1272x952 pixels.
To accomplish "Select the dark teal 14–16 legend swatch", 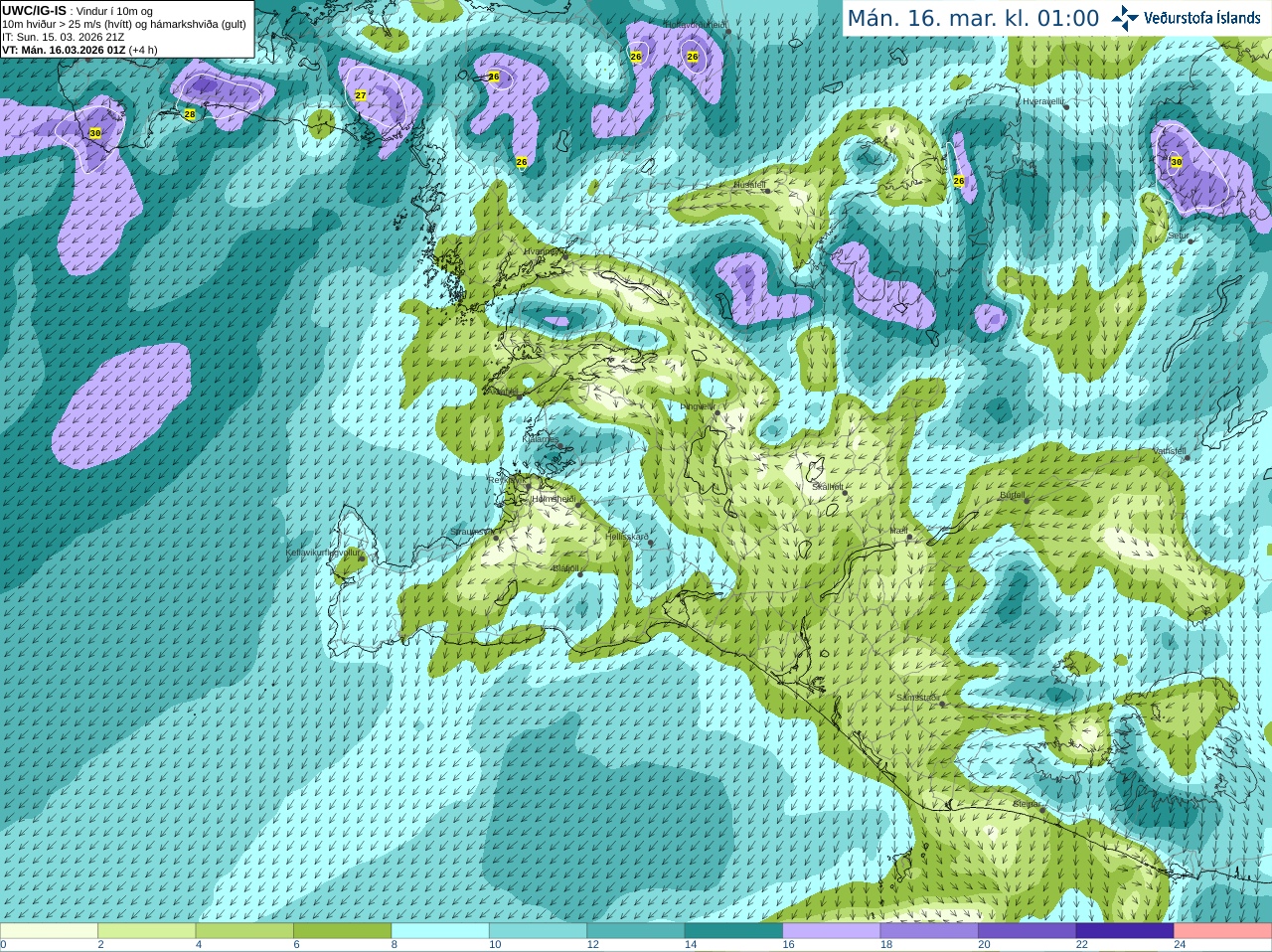I will coord(733,931).
